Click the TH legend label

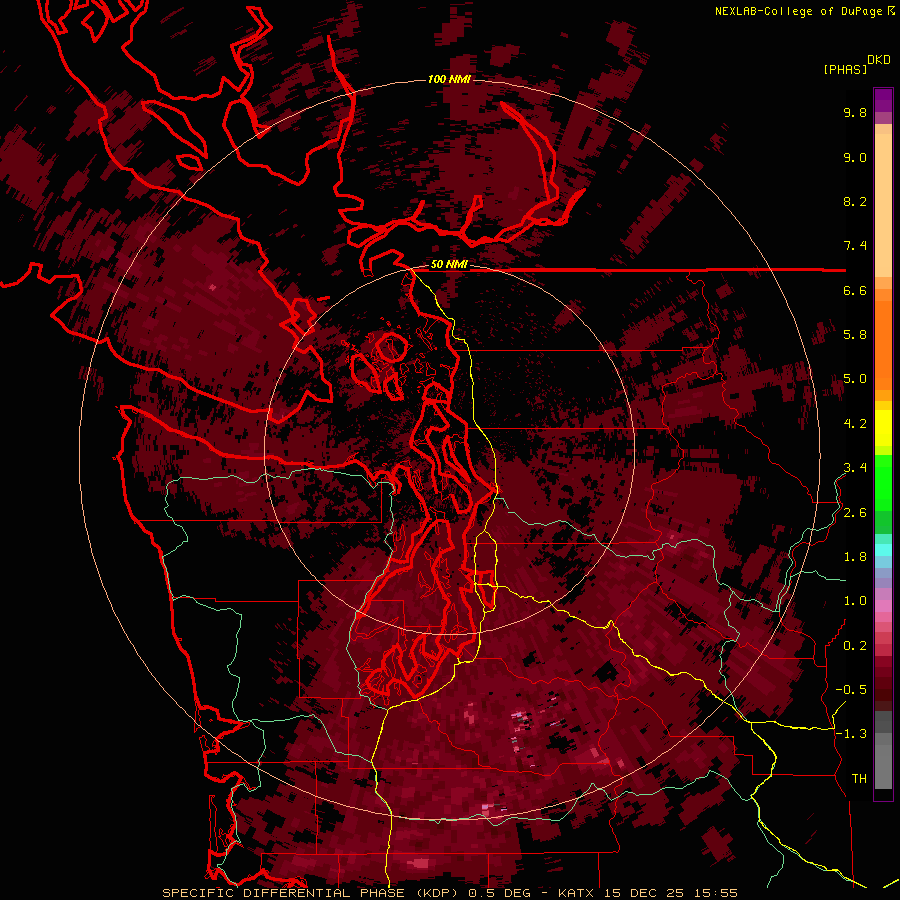[859, 779]
